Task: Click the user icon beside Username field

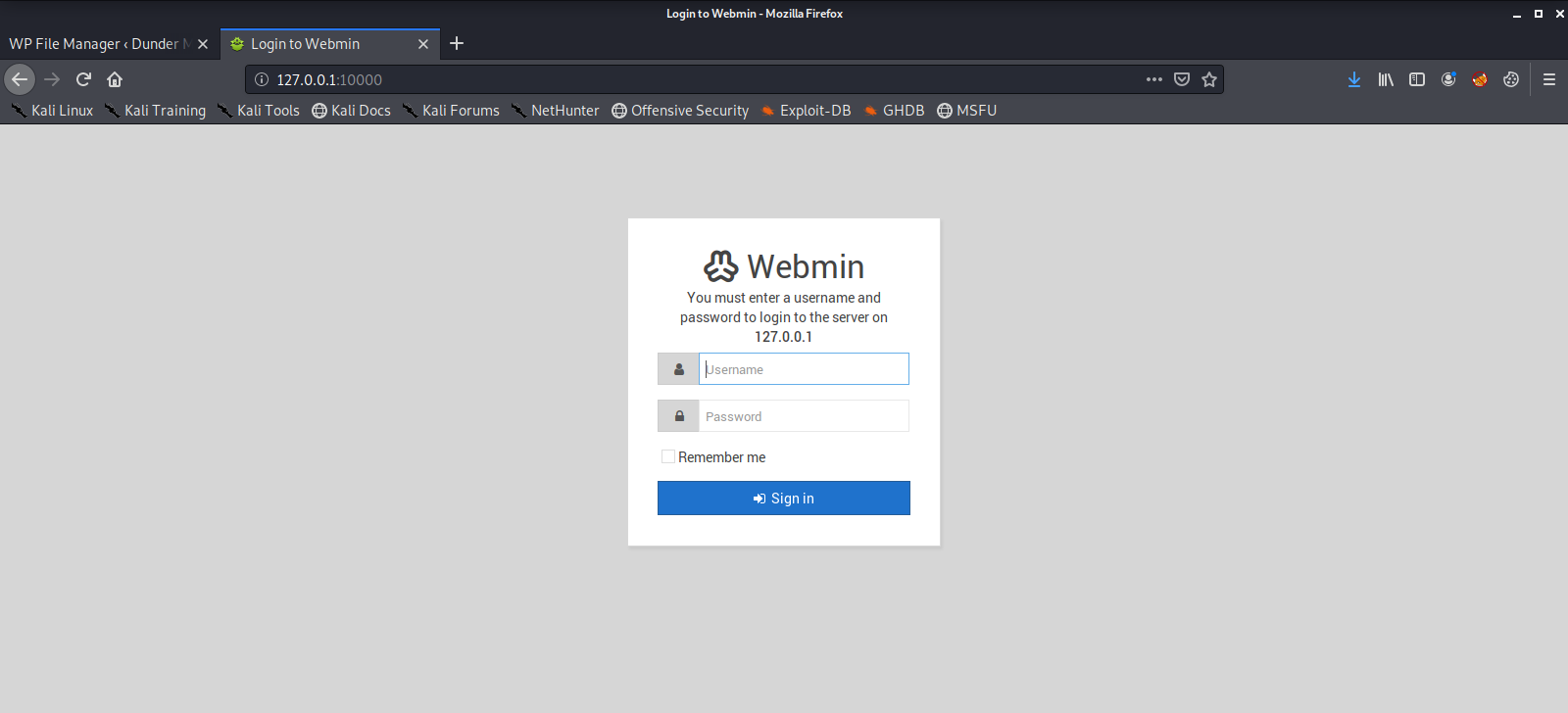Action: 678,369
